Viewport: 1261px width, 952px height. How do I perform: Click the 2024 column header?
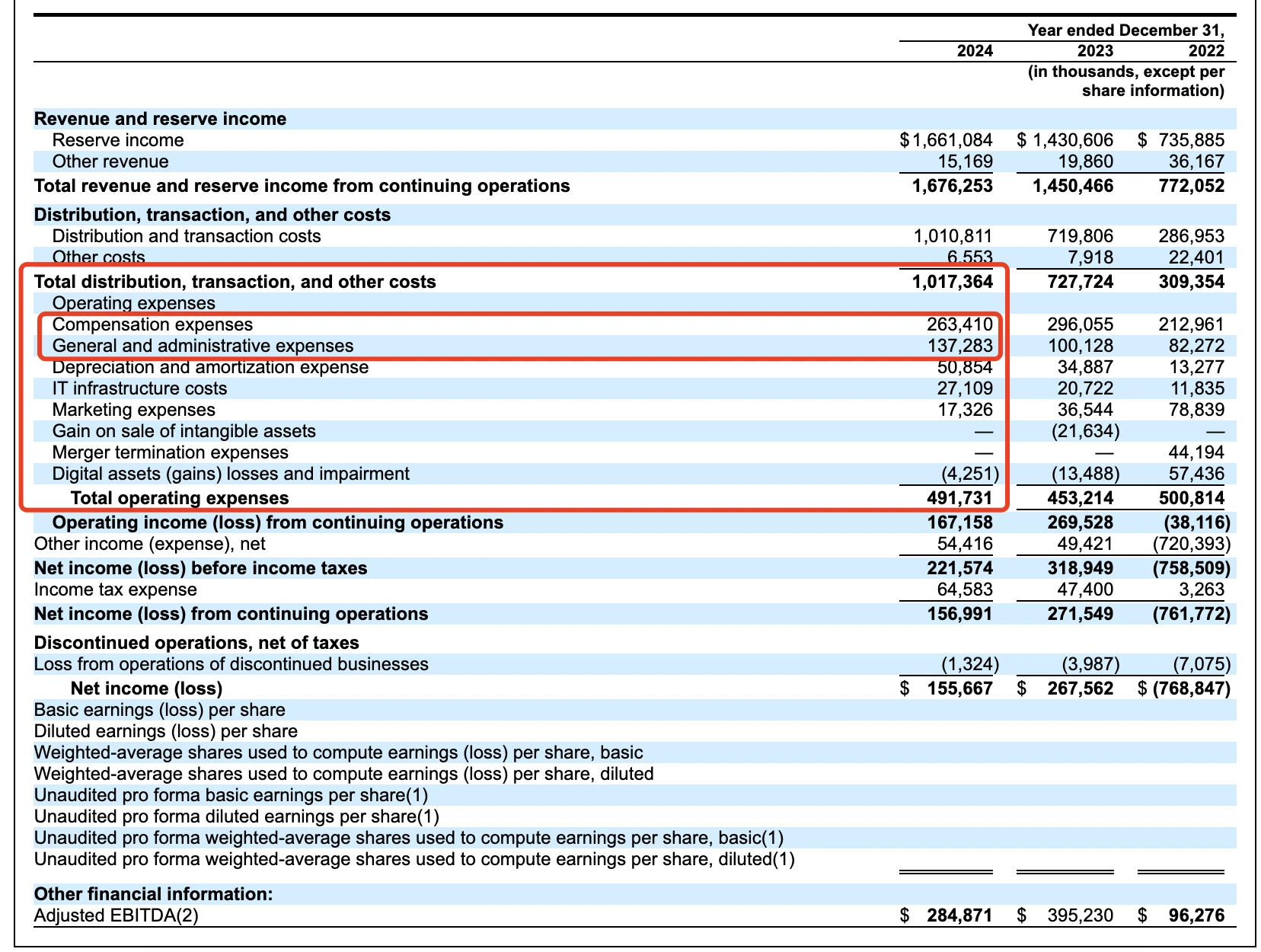[x=975, y=51]
